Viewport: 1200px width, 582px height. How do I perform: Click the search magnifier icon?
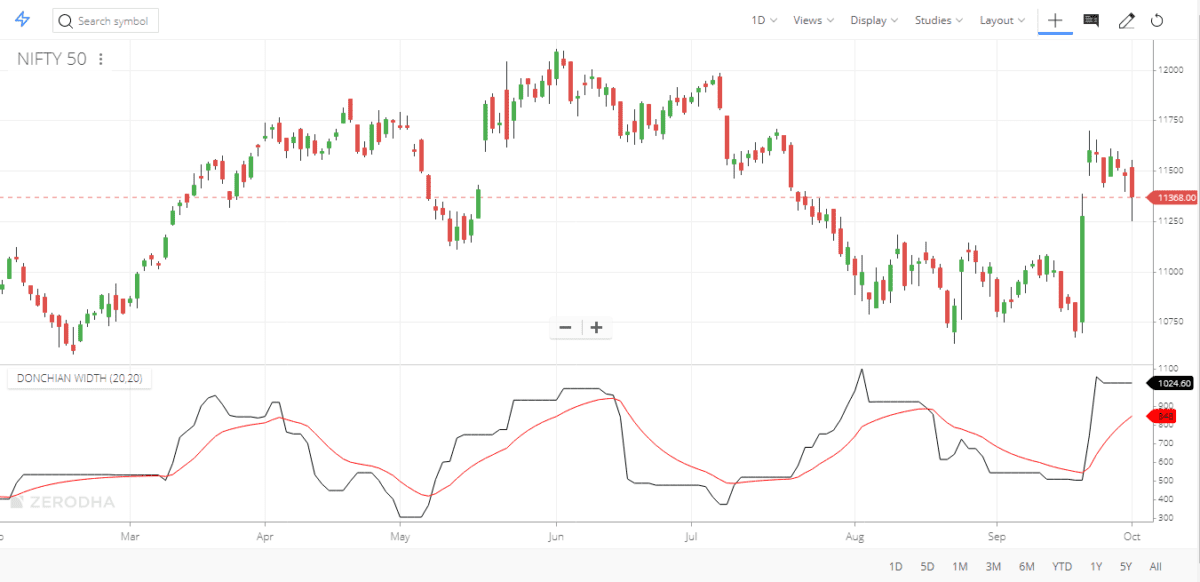coord(66,19)
